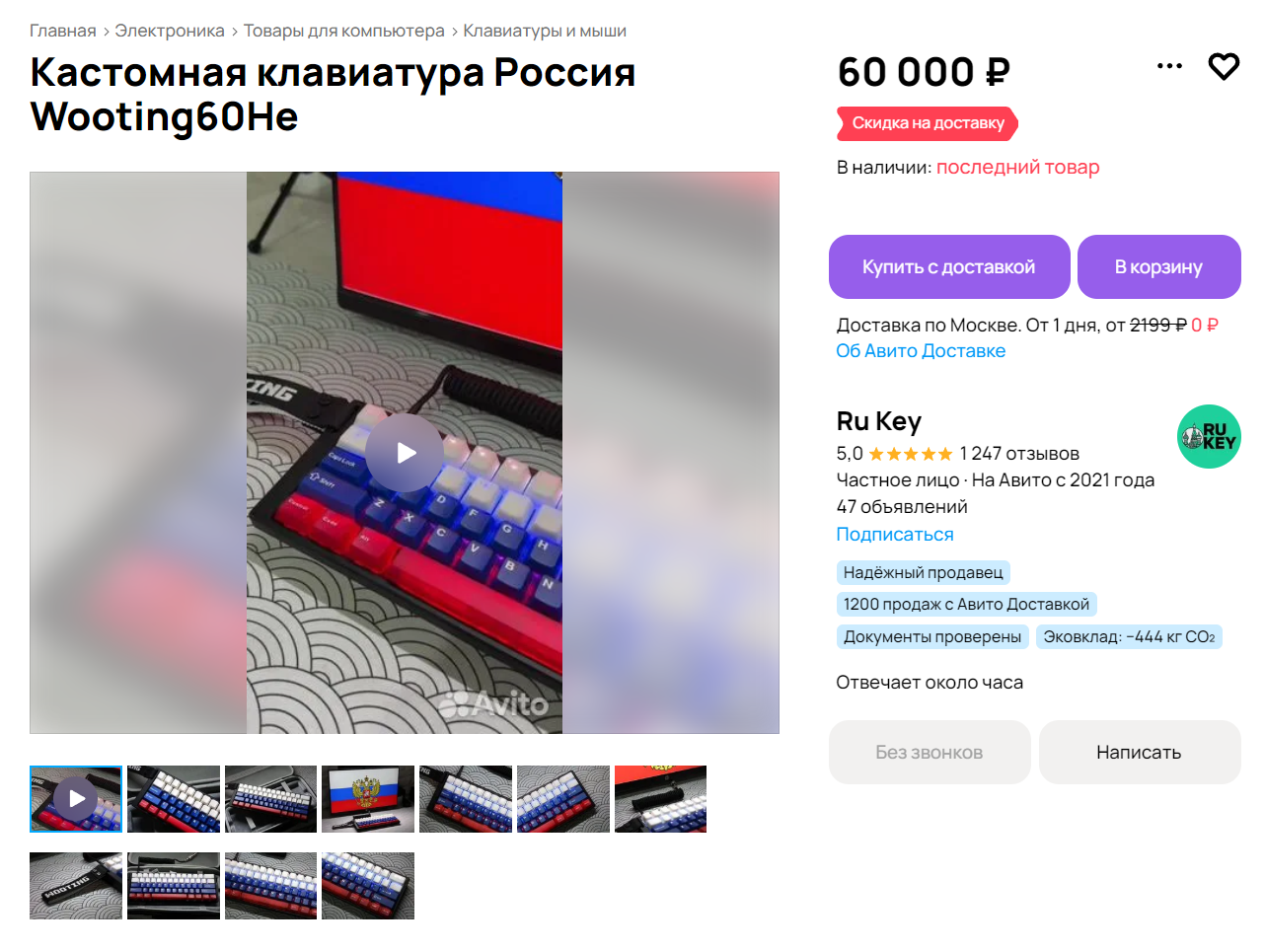The width and height of the screenshot is (1265, 952).
Task: Click the 'Купить с доставкой' button
Action: point(949,266)
